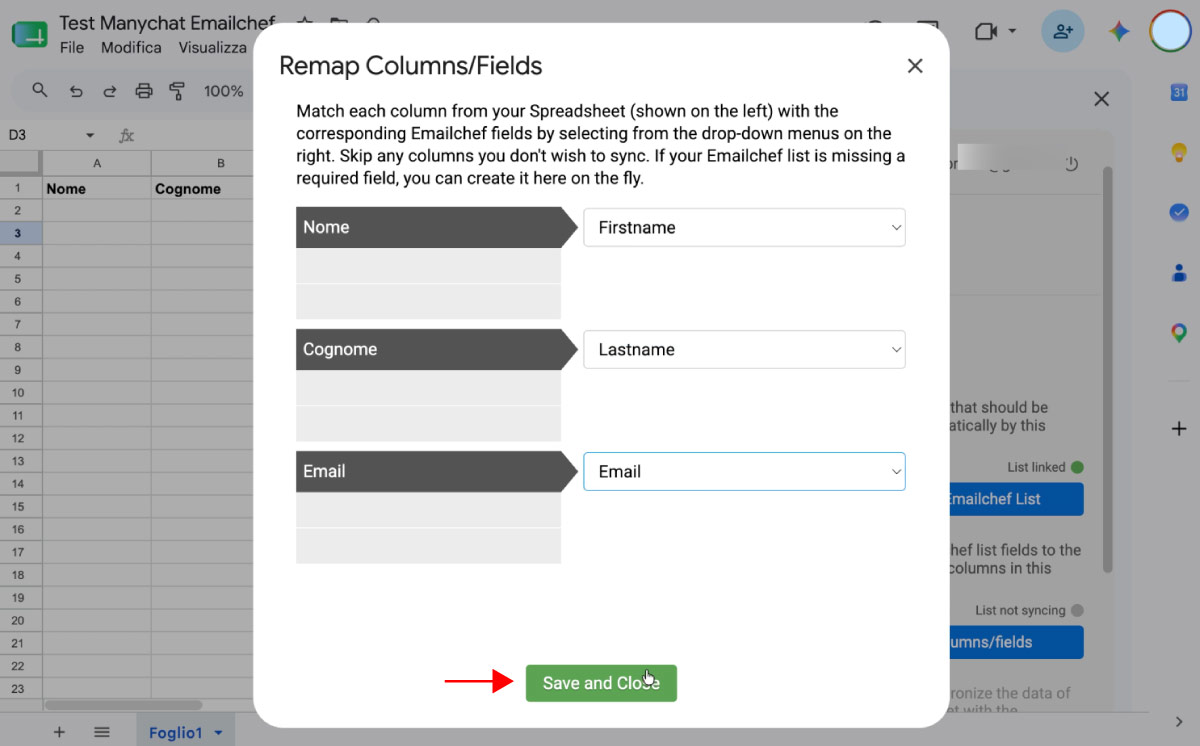Screen dimensions: 1200x746
Task: Click the Save and Close button
Action: coord(601,683)
